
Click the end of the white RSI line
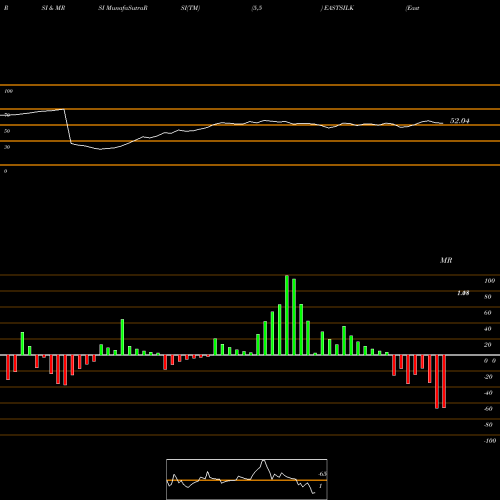click(443, 123)
